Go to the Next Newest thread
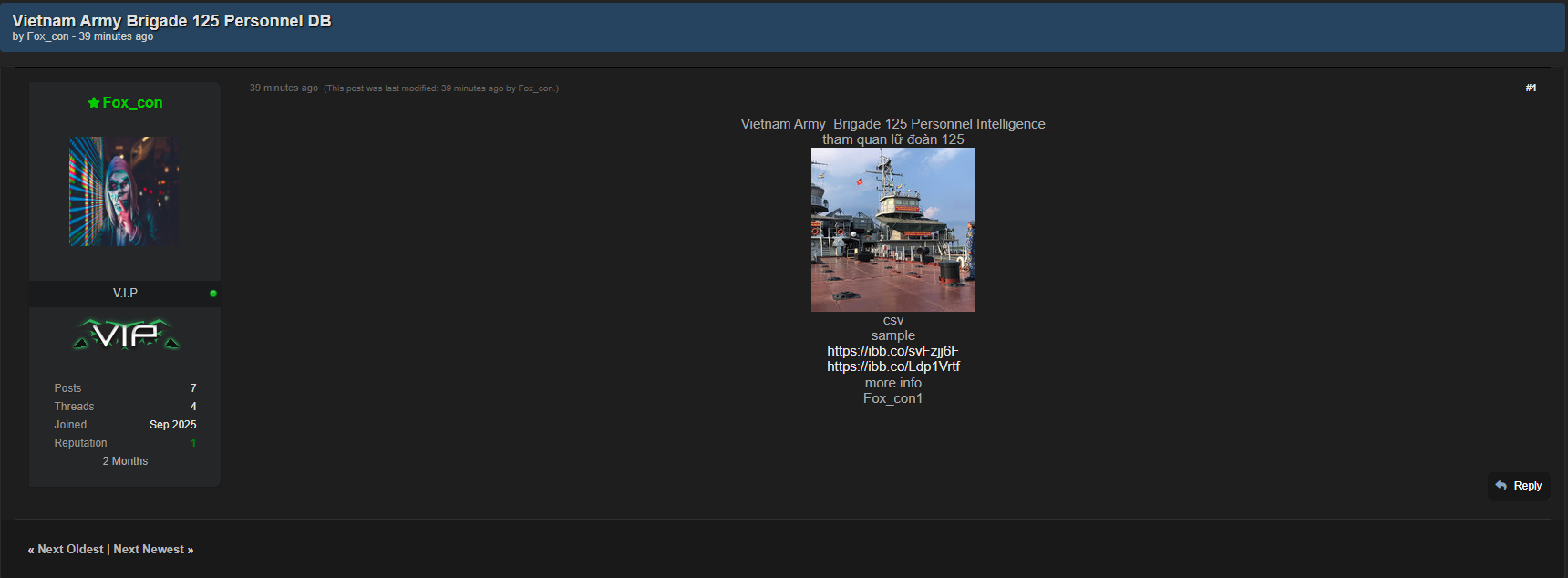Viewport: 1568px width, 578px height. (x=149, y=550)
